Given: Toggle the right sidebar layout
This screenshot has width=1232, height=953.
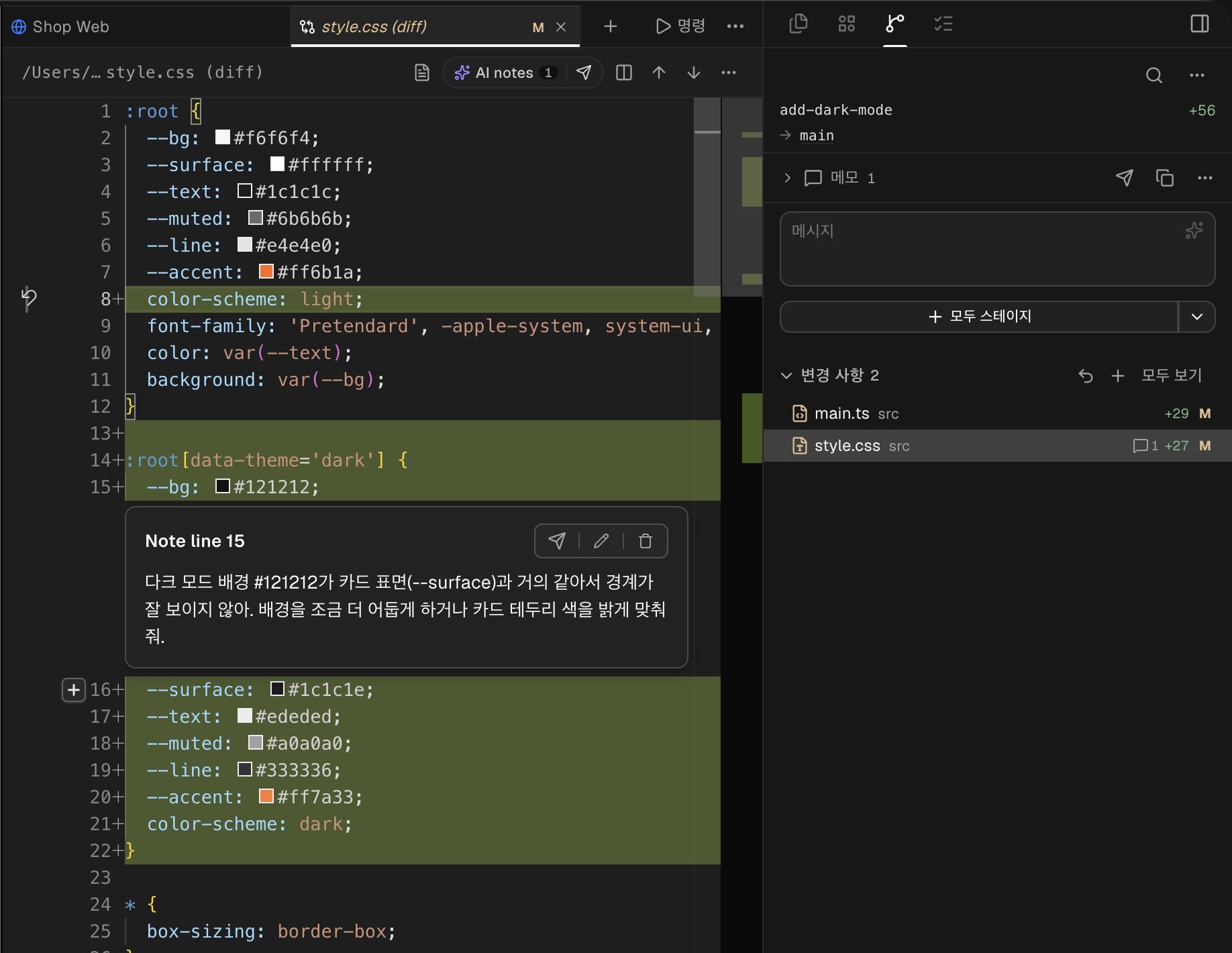Looking at the screenshot, I should click(x=1200, y=24).
